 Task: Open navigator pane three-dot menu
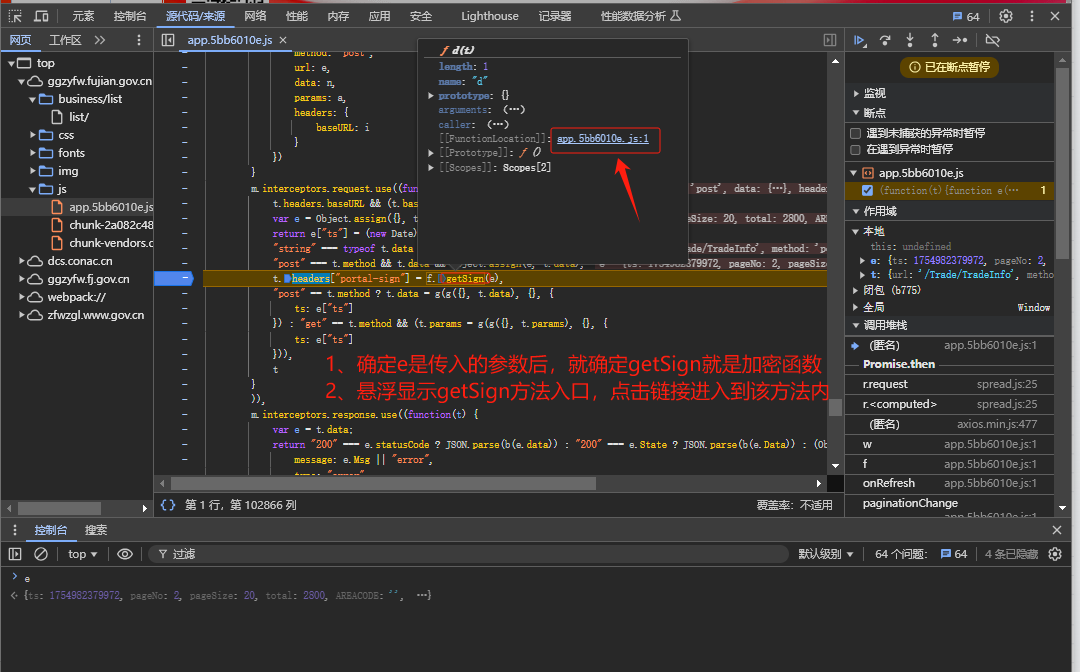(x=138, y=40)
